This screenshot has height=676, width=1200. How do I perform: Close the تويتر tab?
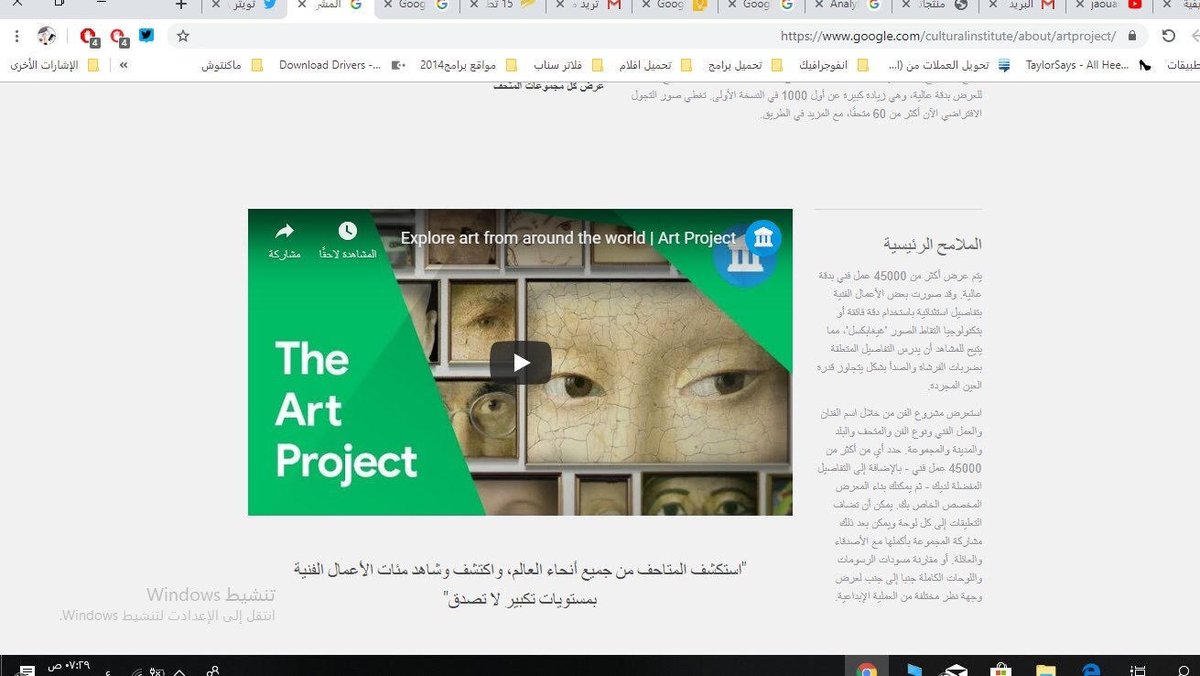point(216,5)
